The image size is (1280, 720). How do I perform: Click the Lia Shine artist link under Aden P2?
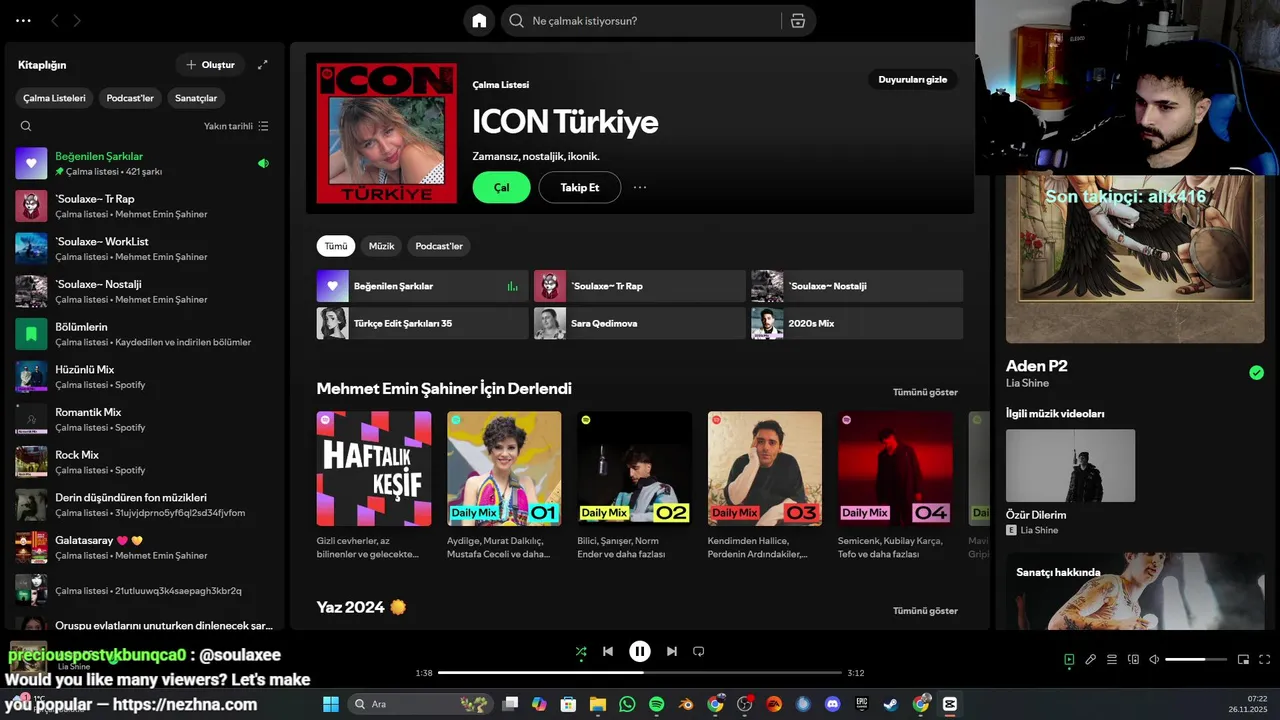pos(1027,383)
